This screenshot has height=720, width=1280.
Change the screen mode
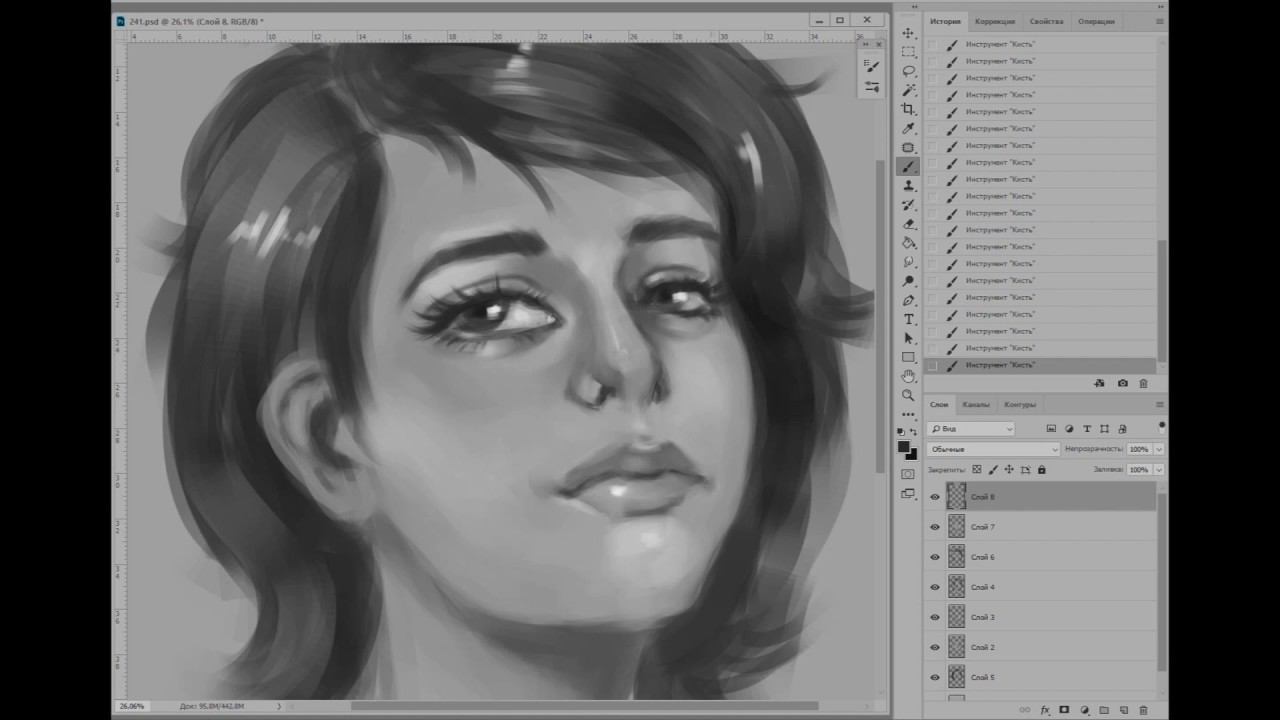[908, 493]
